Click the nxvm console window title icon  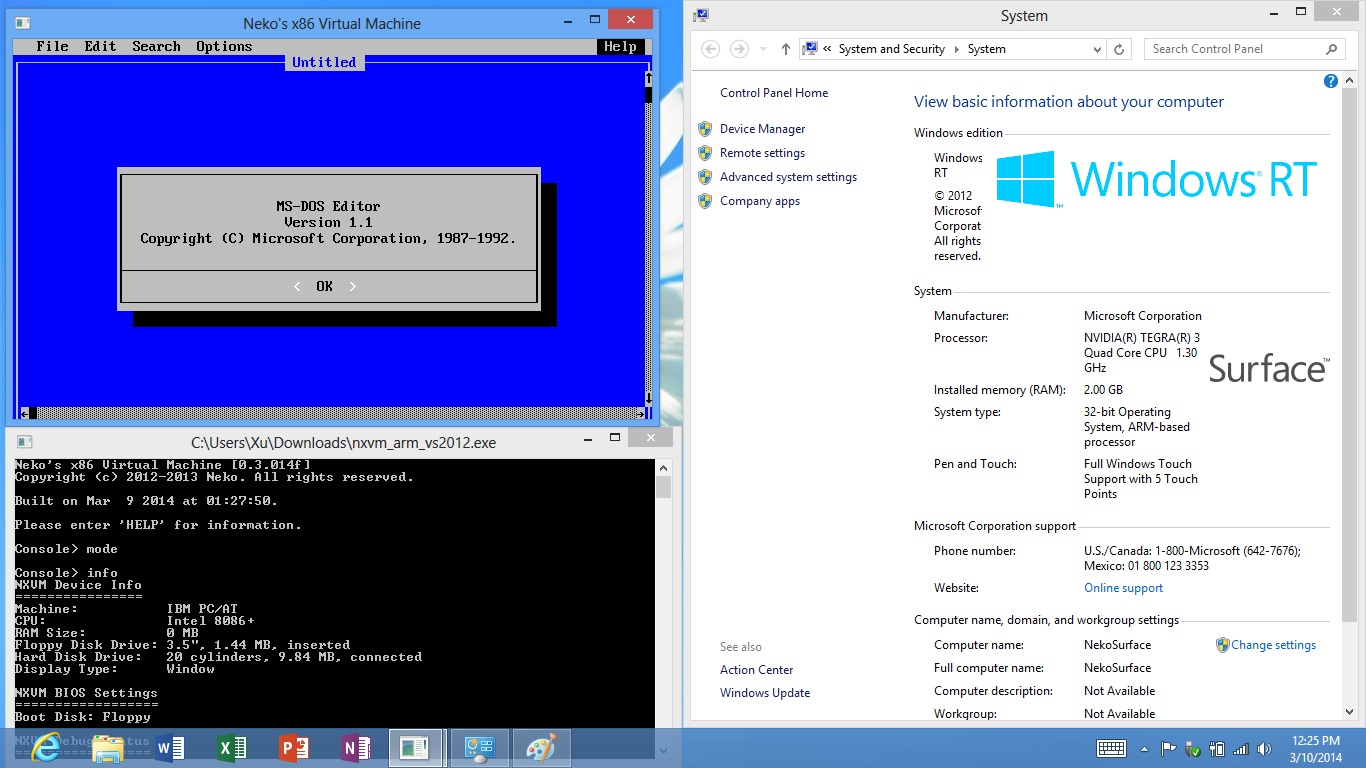coord(24,442)
